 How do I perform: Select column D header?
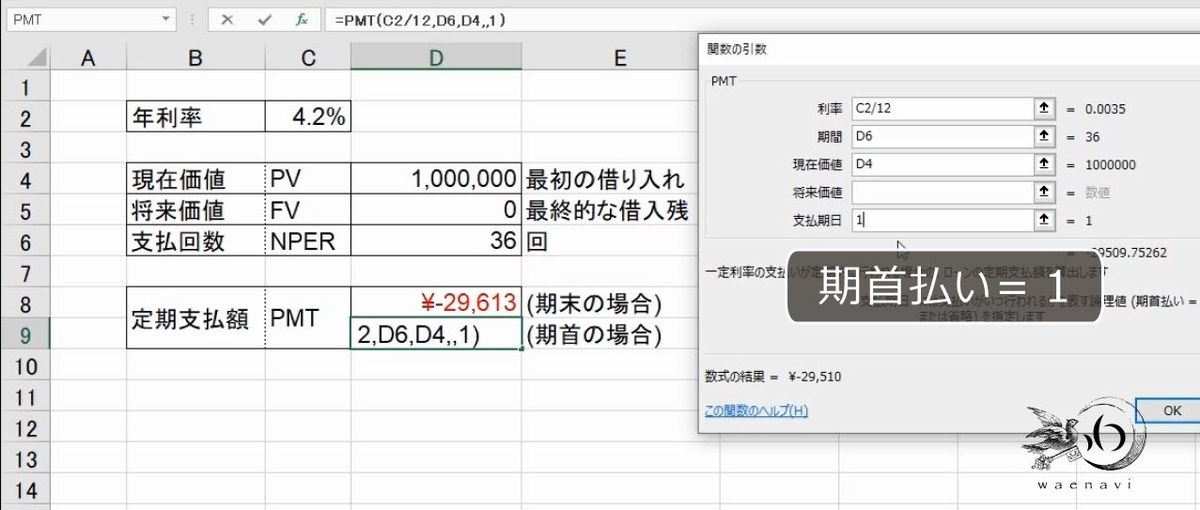[436, 58]
